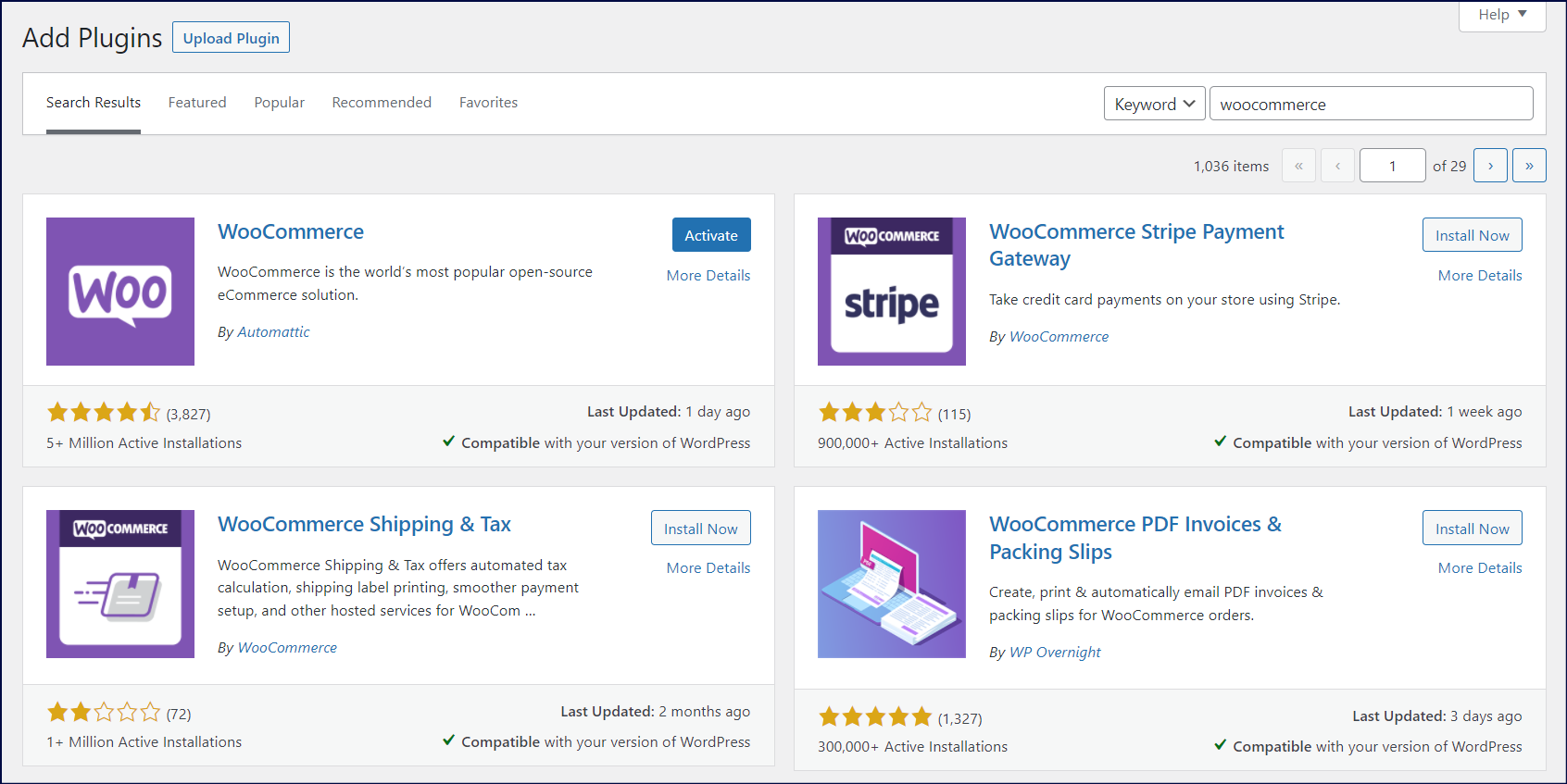Open WooCommerce PDF Invoices & Packing Slips title
Viewport: 1567px width, 784px height.
[x=1135, y=538]
